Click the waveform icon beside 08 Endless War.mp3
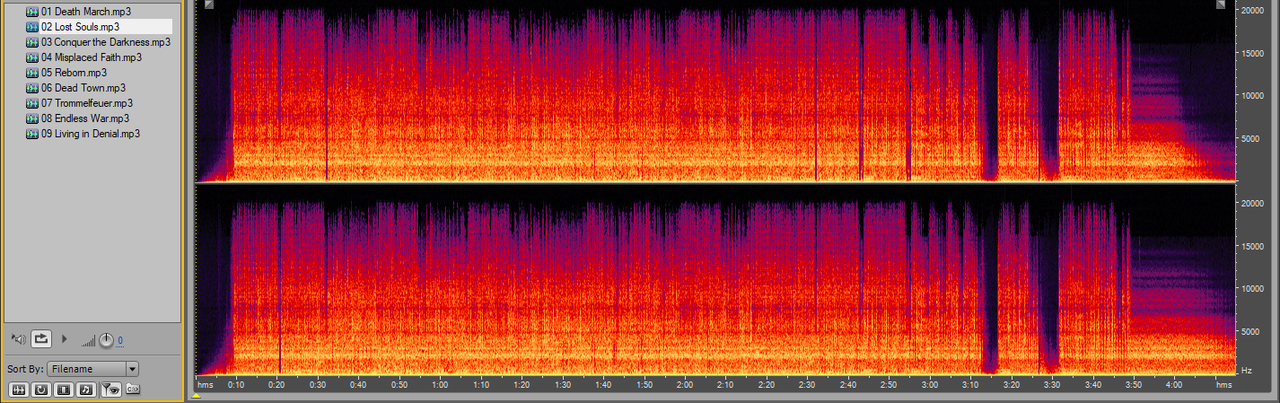This screenshot has width=1280, height=403. [x=32, y=117]
